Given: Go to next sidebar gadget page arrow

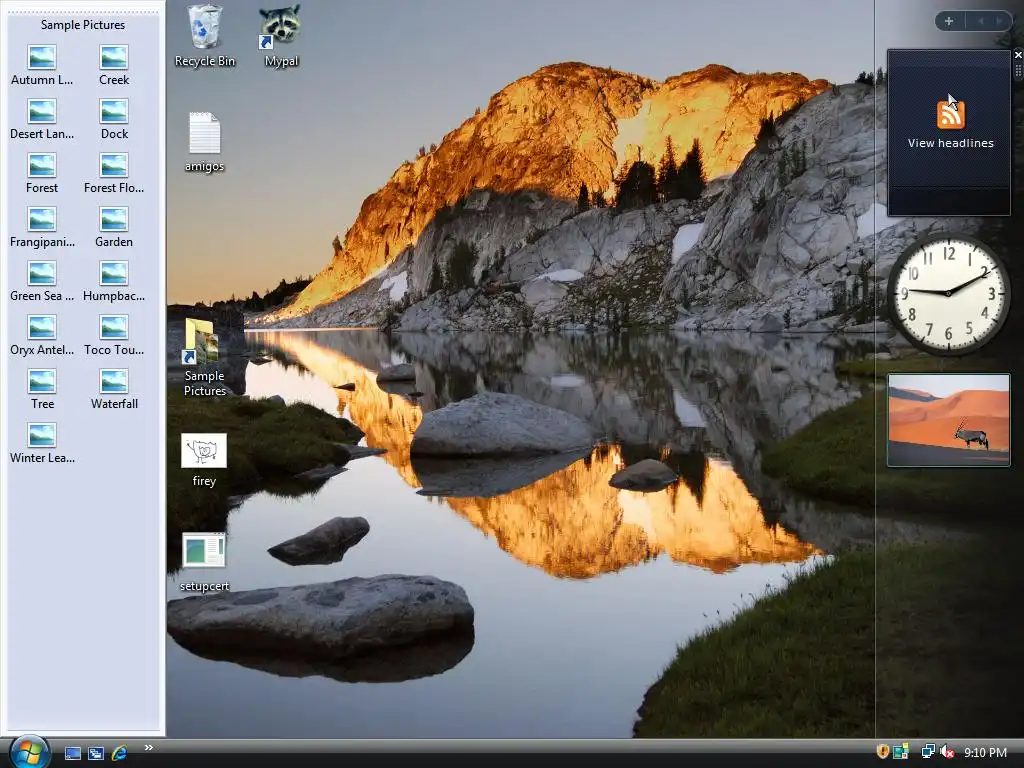Looking at the screenshot, I should point(999,22).
